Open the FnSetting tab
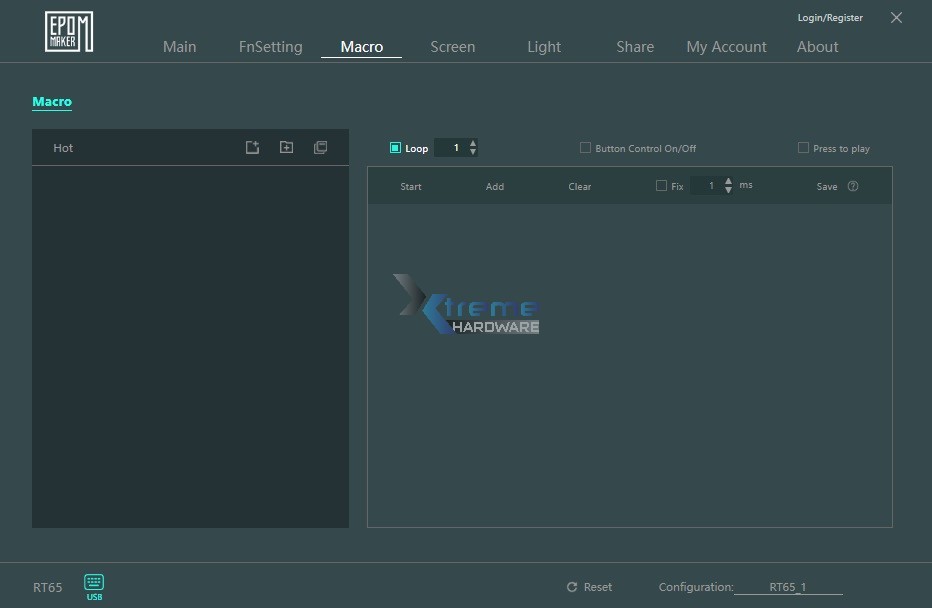 [270, 46]
